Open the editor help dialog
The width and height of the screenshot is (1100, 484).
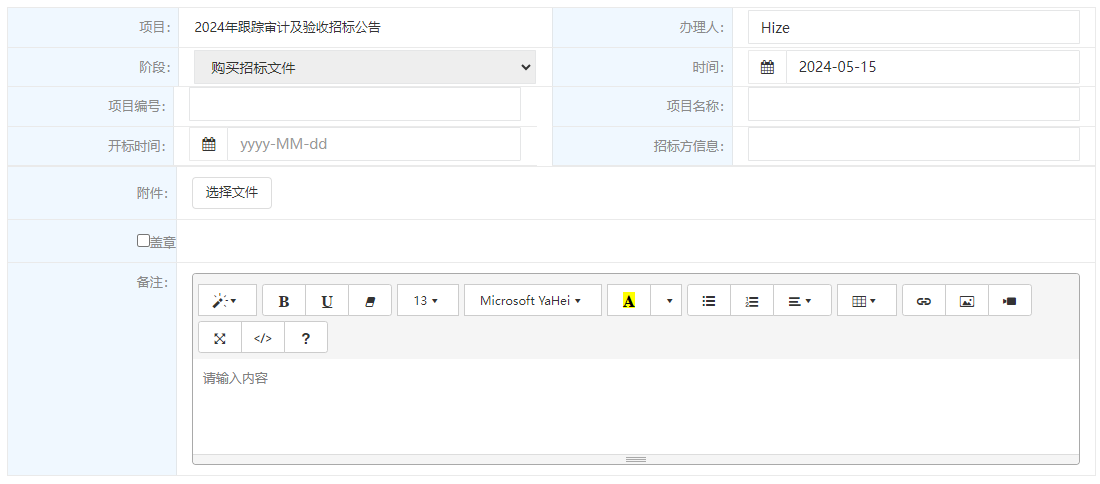[306, 338]
